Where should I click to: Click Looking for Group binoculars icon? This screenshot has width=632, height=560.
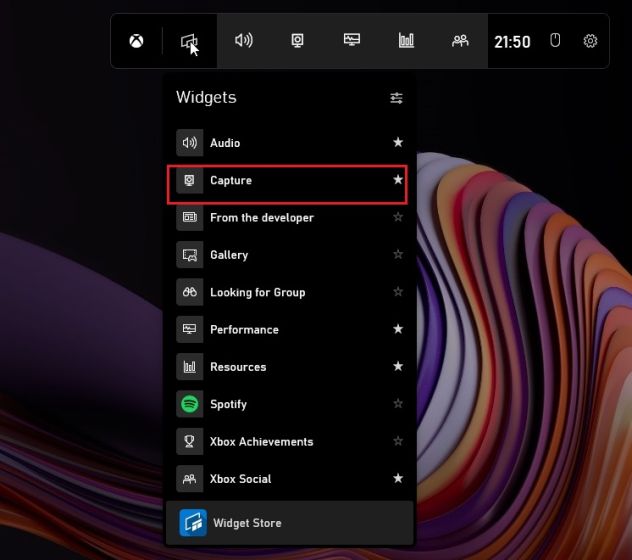(x=189, y=292)
